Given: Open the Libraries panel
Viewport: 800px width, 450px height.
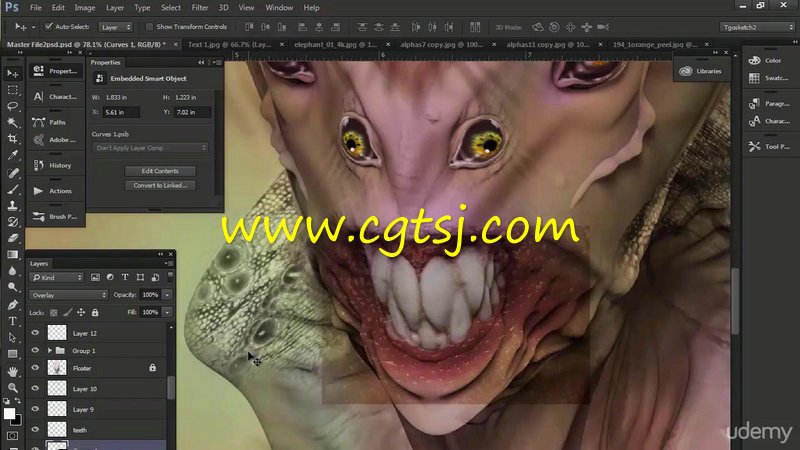Looking at the screenshot, I should [x=701, y=71].
